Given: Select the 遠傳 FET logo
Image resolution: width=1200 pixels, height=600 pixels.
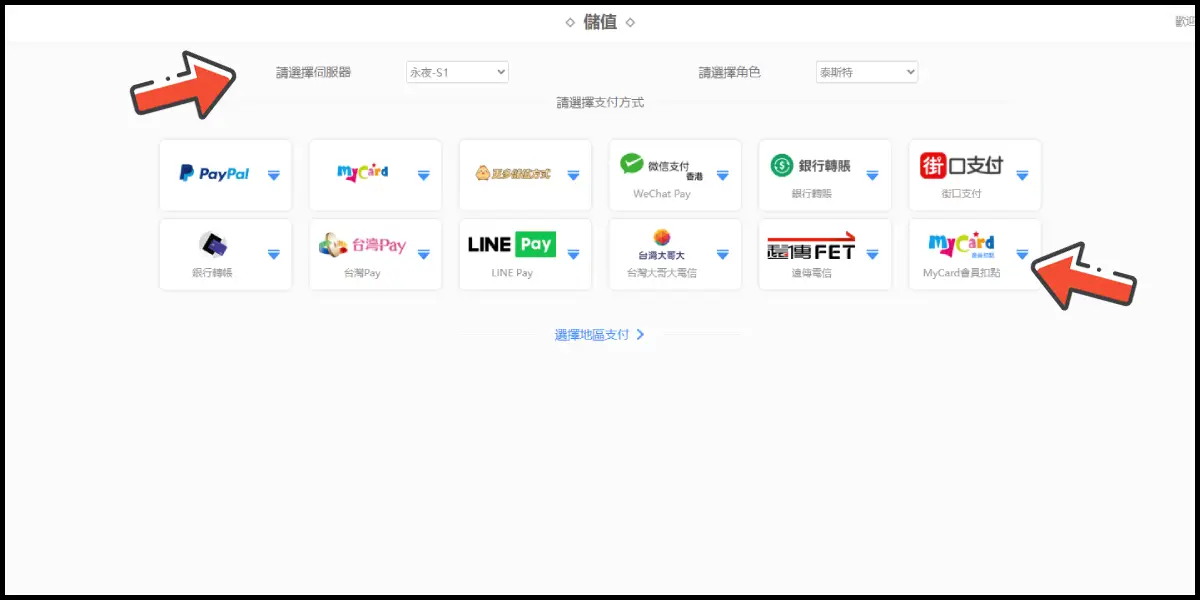Looking at the screenshot, I should point(811,246).
